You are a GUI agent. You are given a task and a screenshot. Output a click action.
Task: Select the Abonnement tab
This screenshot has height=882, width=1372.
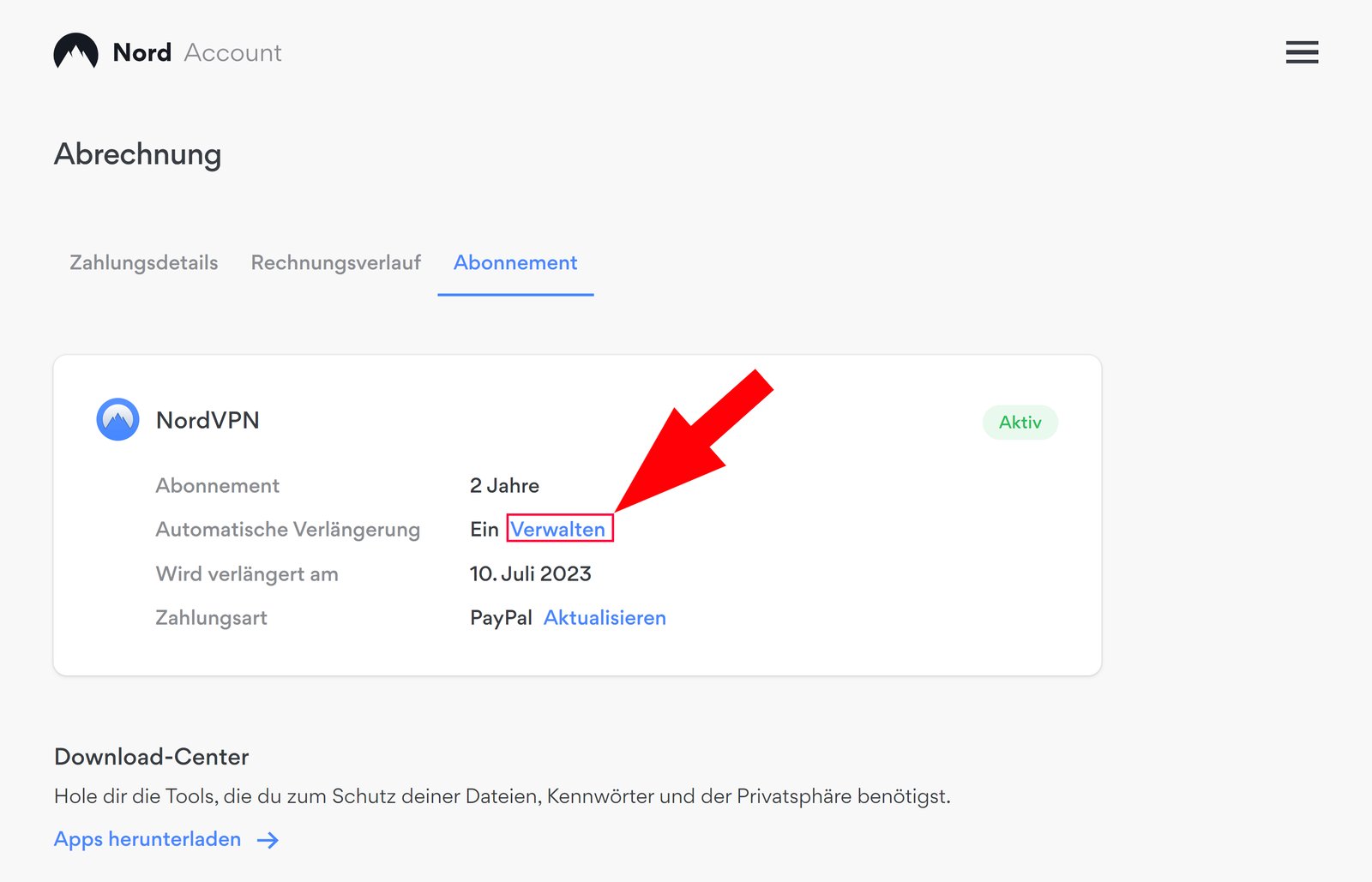point(515,263)
